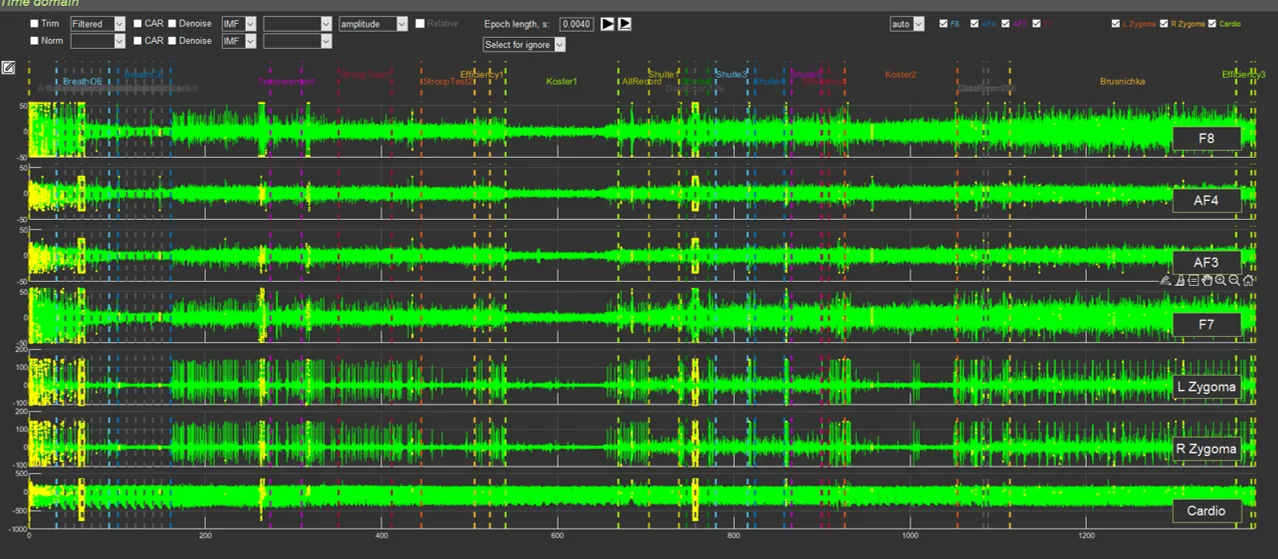Click the AllRecord marker label
Viewport: 1278px width, 559px height.
coord(640,81)
